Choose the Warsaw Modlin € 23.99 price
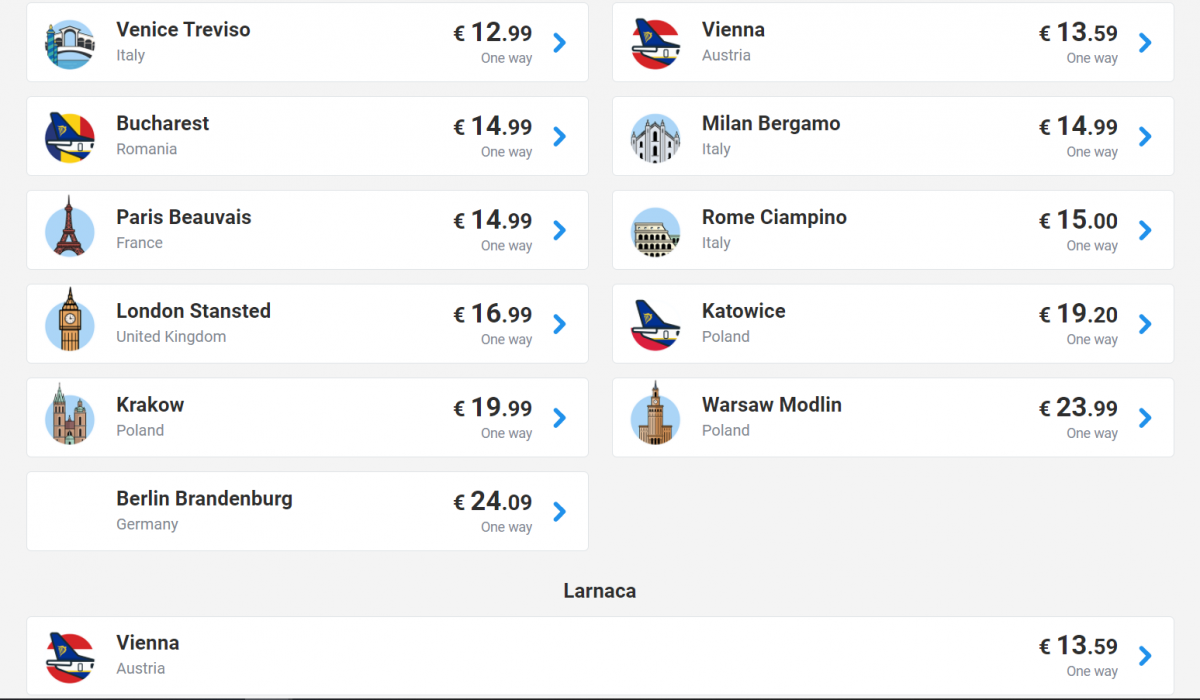This screenshot has height=700, width=1200. pos(1078,408)
